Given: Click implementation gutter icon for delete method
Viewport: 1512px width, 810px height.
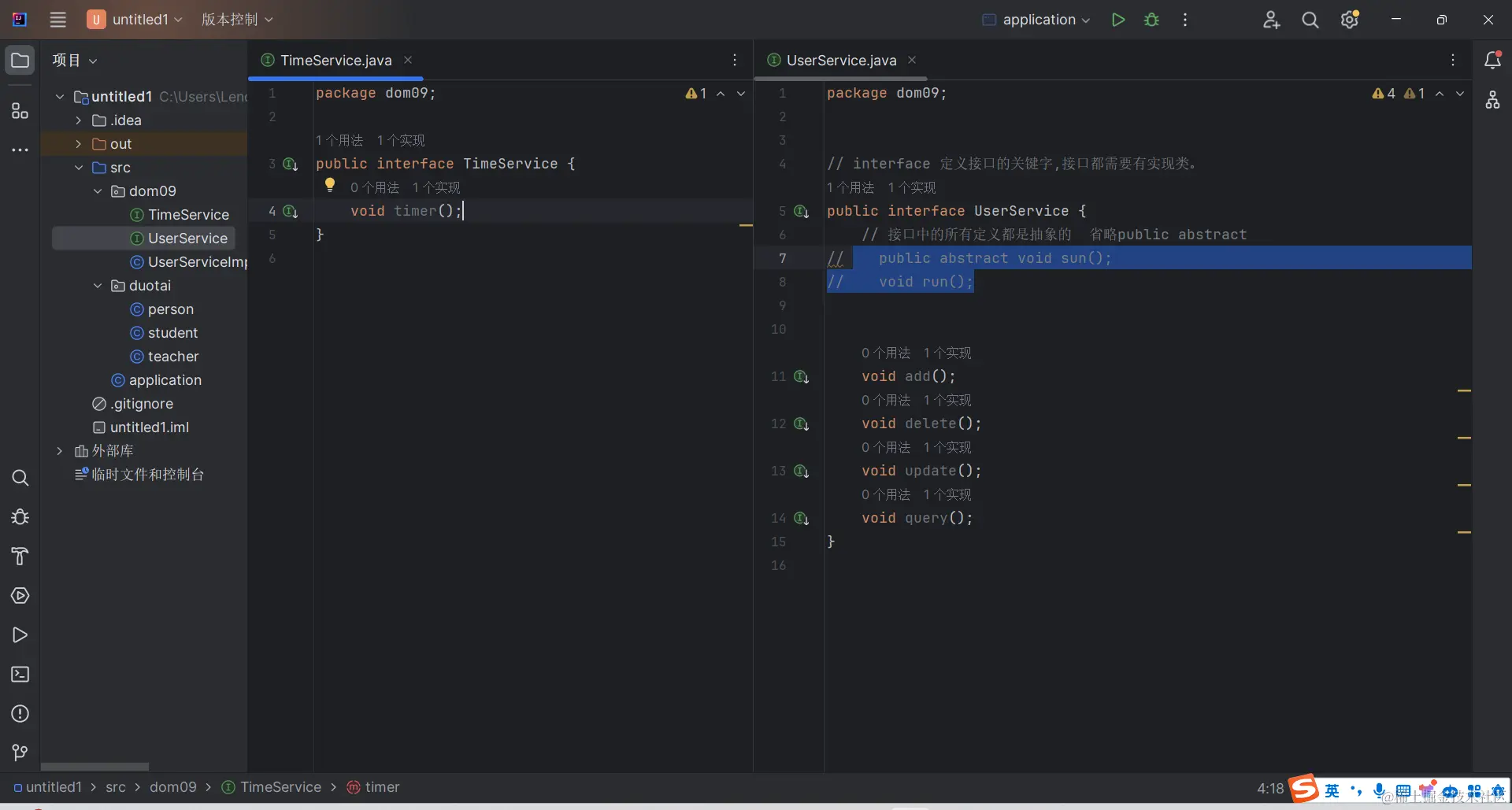Looking at the screenshot, I should pyautogui.click(x=801, y=423).
